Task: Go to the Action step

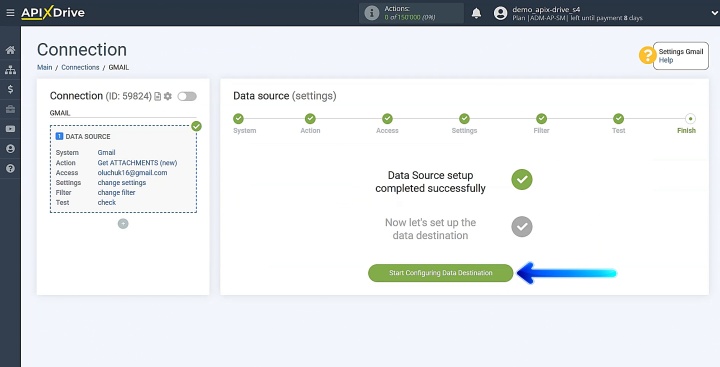Action: (310, 119)
